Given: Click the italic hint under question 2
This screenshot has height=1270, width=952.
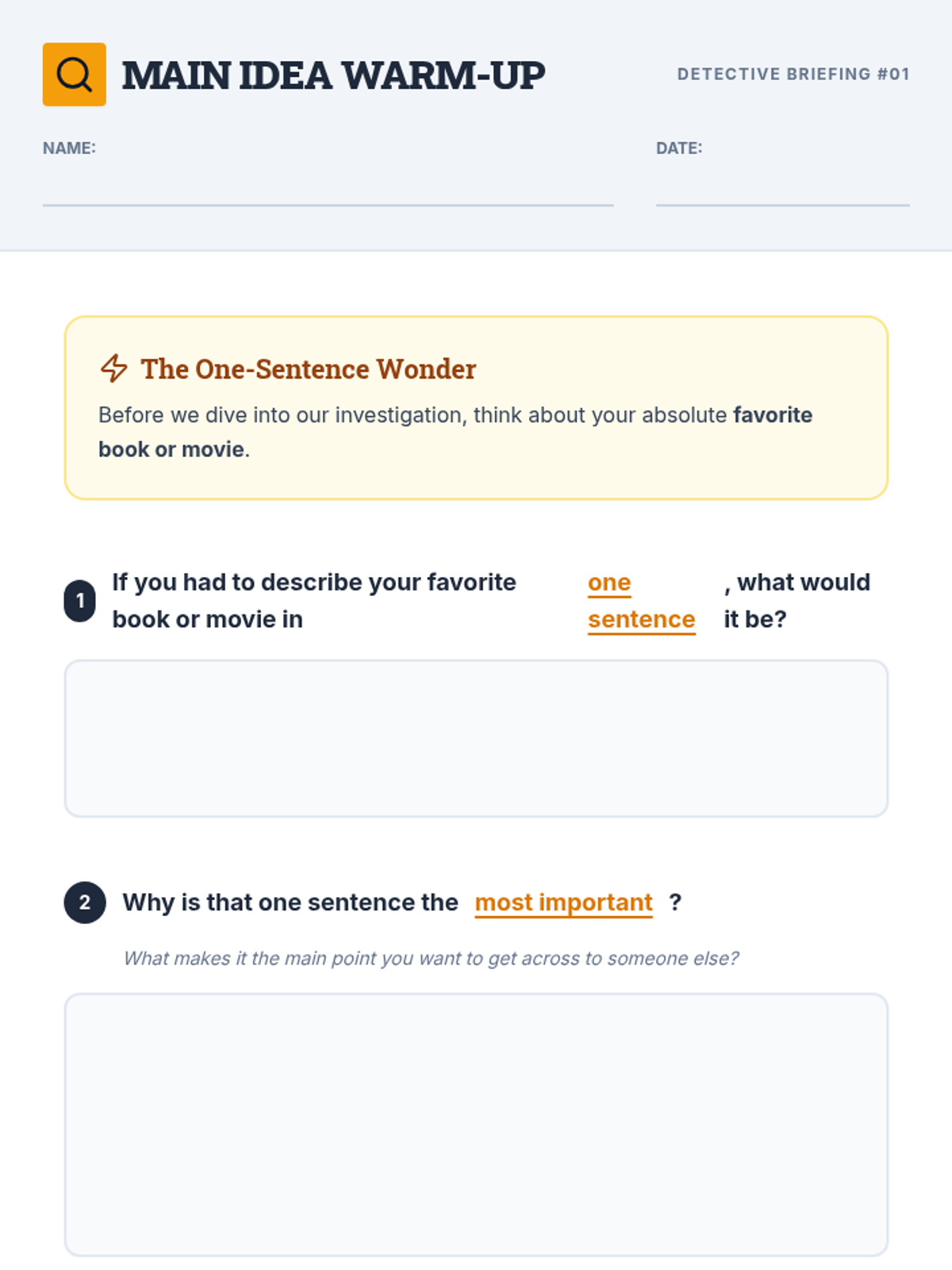Looking at the screenshot, I should point(431,958).
